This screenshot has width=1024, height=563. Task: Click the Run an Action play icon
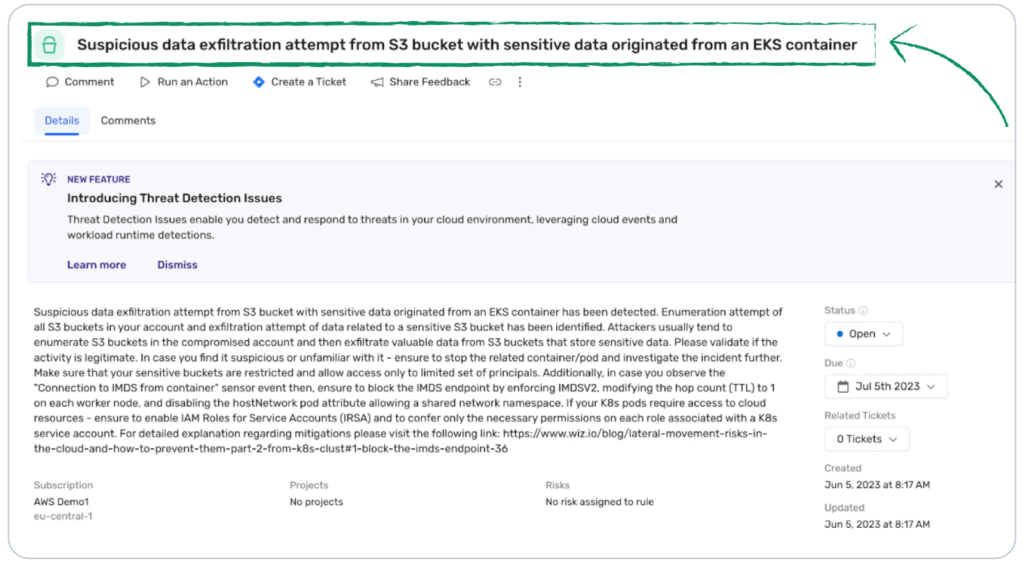click(x=145, y=82)
